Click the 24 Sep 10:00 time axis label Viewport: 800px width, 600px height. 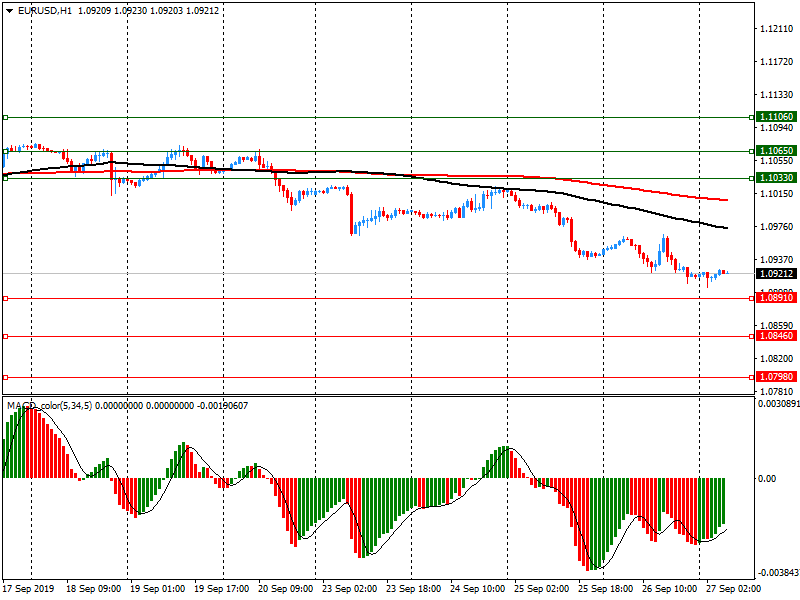tap(478, 589)
